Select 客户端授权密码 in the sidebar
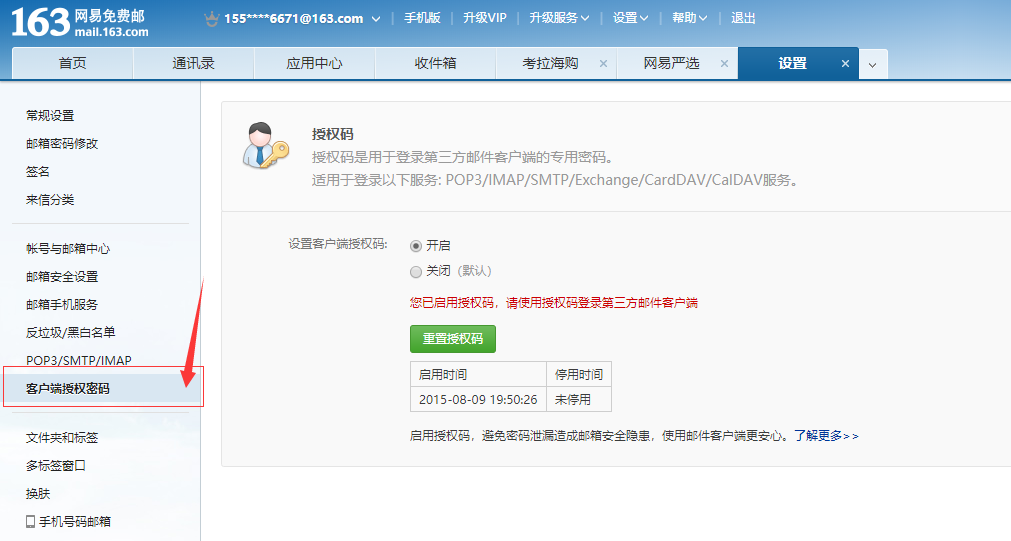The height and width of the screenshot is (541, 1011). [68, 389]
